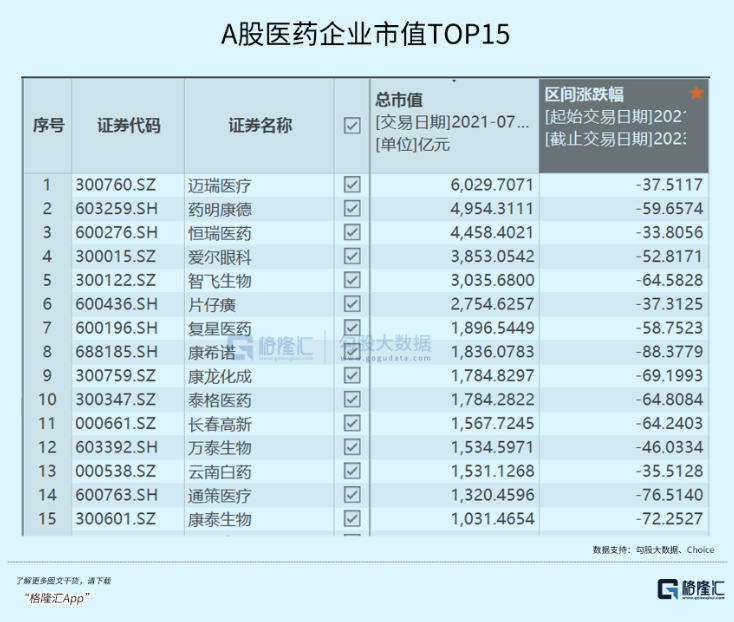Click market value 4,954.3111

tap(492, 209)
